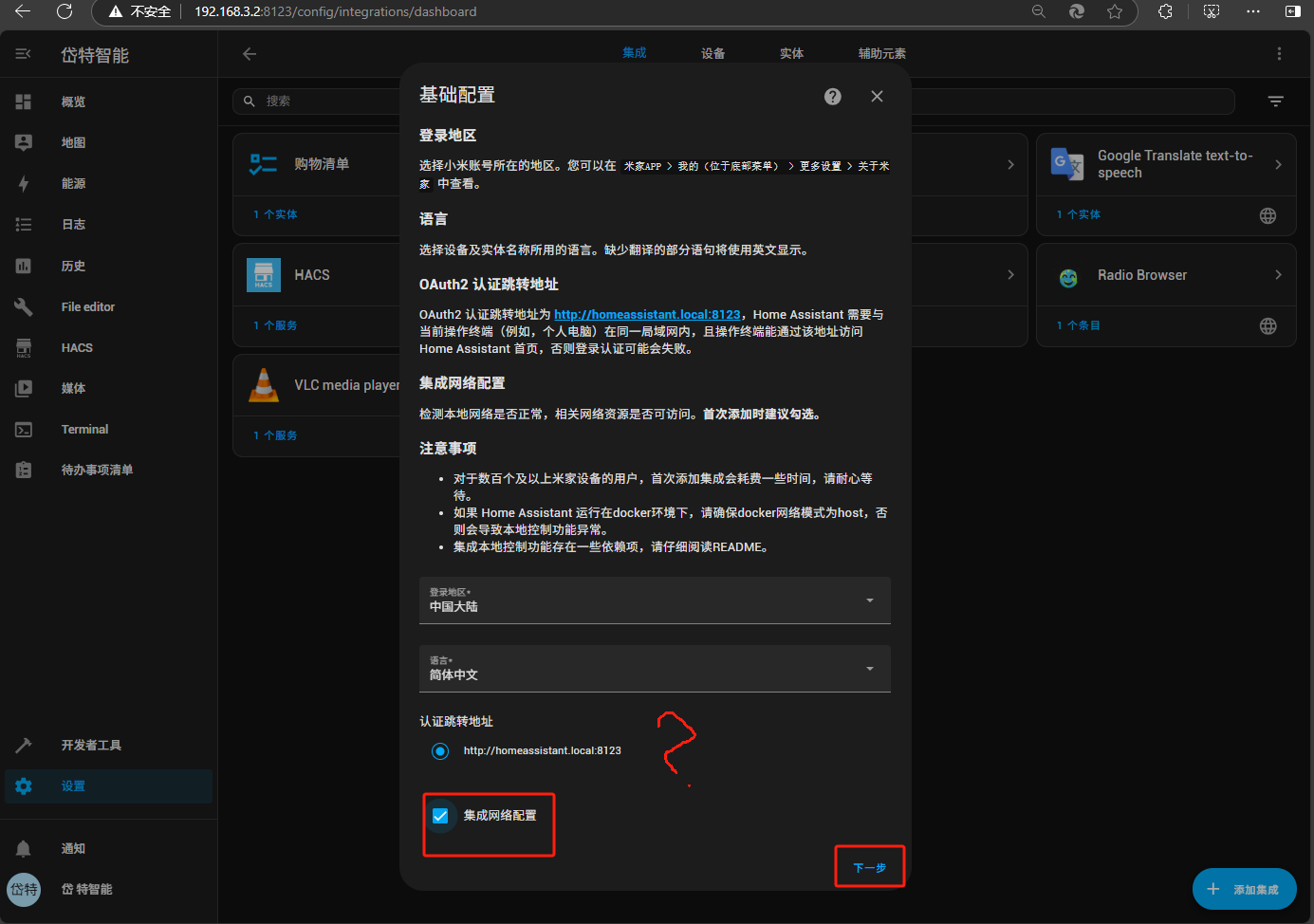Click the help question mark icon in dialog
This screenshot has width=1314, height=924.
click(x=832, y=97)
